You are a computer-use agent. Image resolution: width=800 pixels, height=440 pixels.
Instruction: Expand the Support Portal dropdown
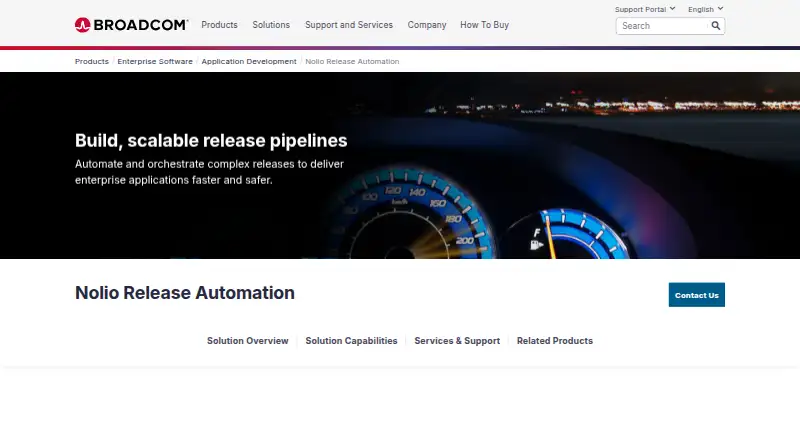click(645, 9)
